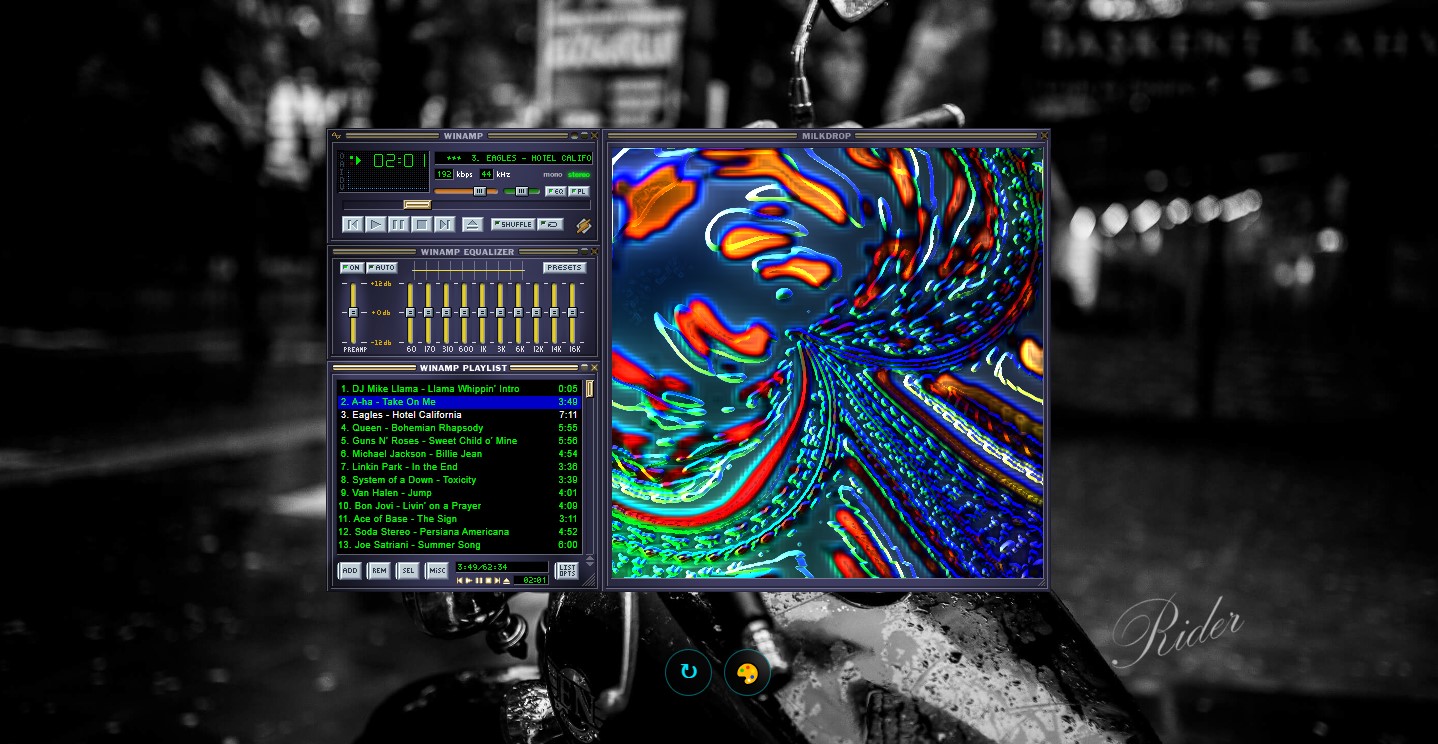This screenshot has height=744, width=1438.
Task: Click the 16K equalizer band slider
Action: click(x=573, y=313)
